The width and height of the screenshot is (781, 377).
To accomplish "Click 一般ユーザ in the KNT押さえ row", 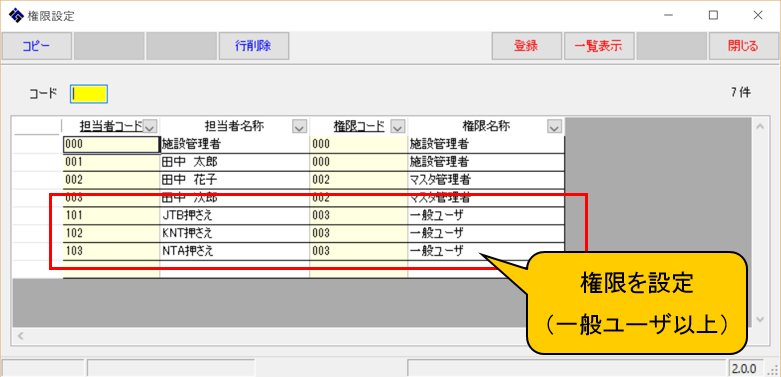I will tap(486, 233).
